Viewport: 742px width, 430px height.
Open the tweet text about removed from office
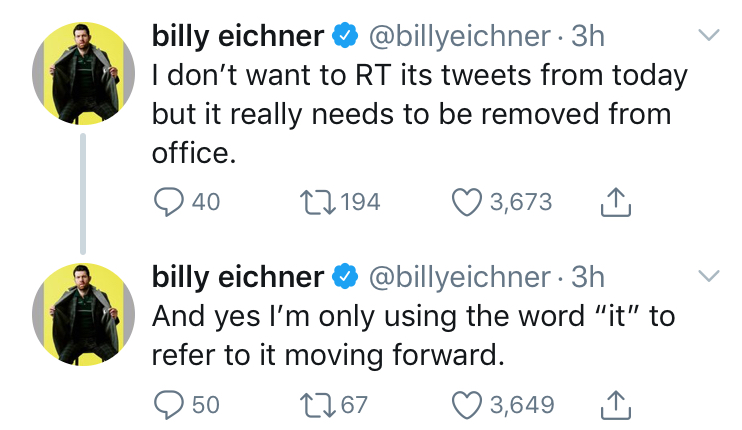click(419, 114)
